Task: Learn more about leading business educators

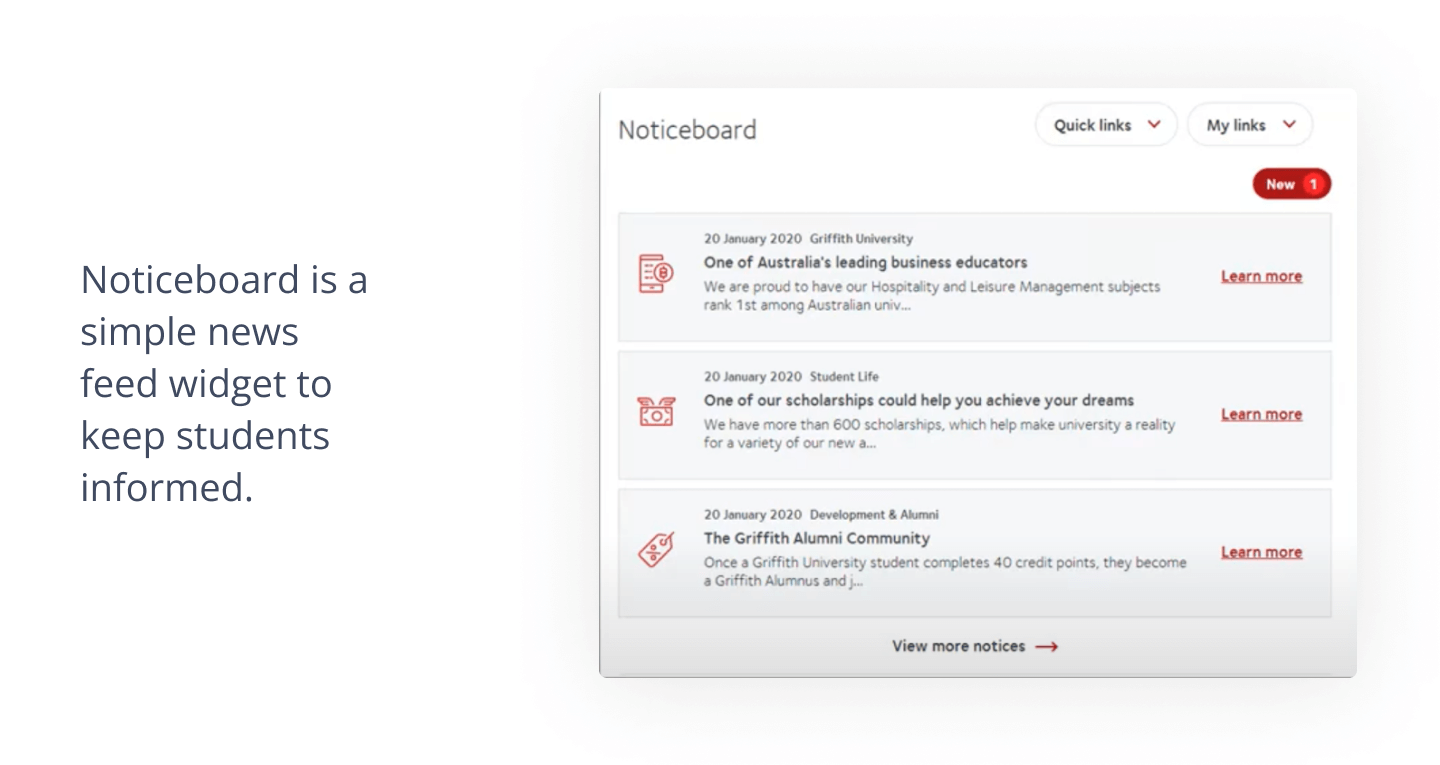Action: point(1261,277)
